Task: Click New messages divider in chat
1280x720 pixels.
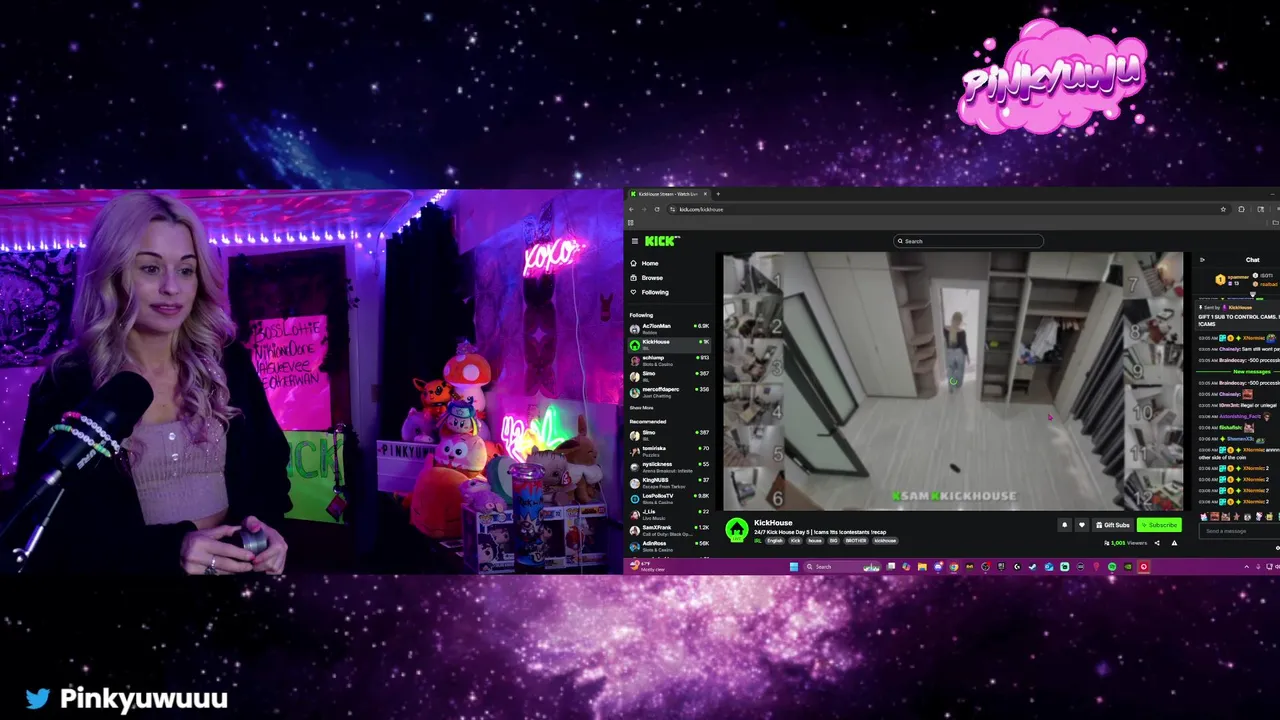Action: [1252, 372]
